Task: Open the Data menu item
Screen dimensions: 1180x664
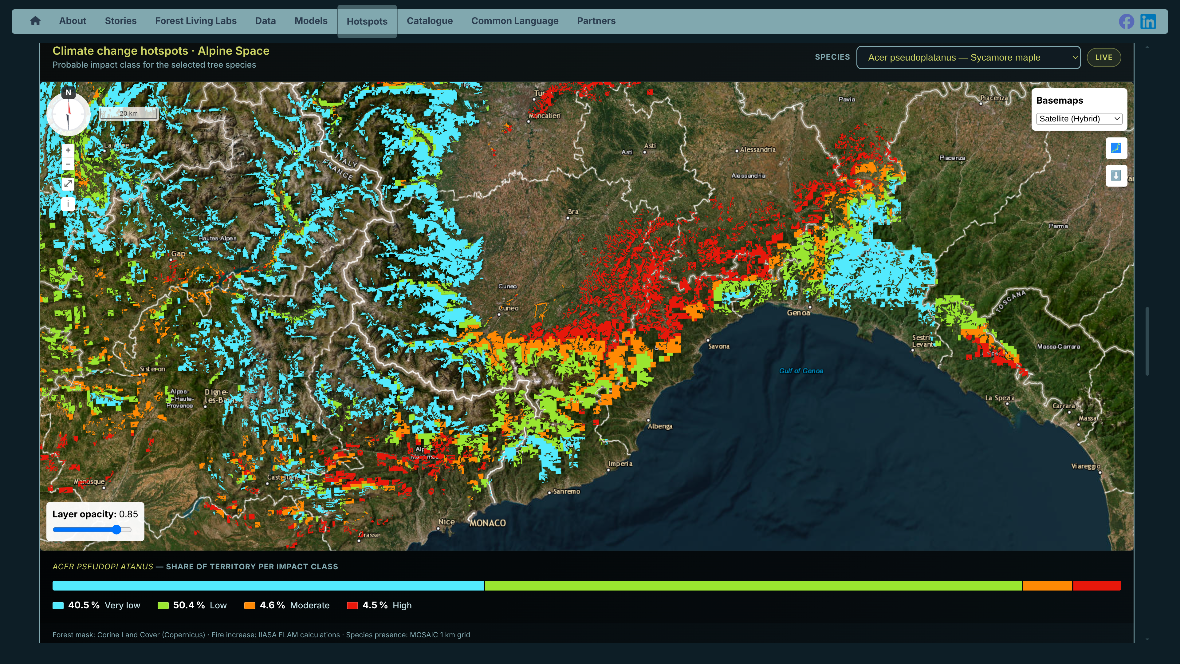Action: [x=265, y=21]
